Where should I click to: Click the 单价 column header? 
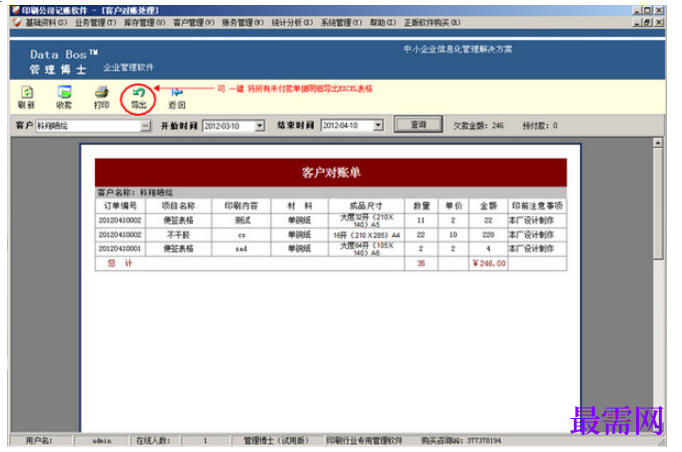(453, 206)
